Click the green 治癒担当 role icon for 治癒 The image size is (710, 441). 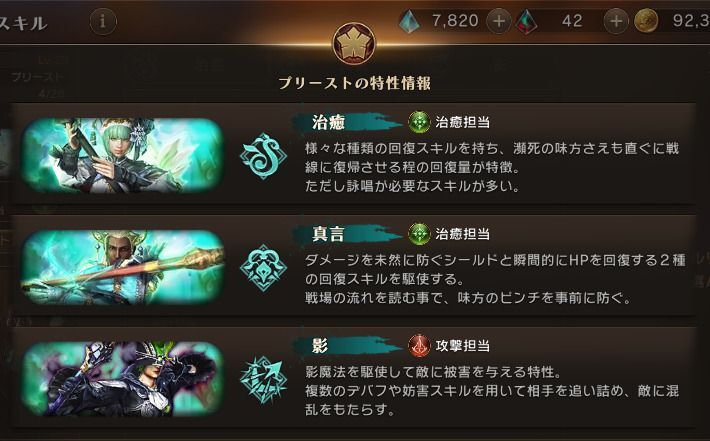pos(419,122)
